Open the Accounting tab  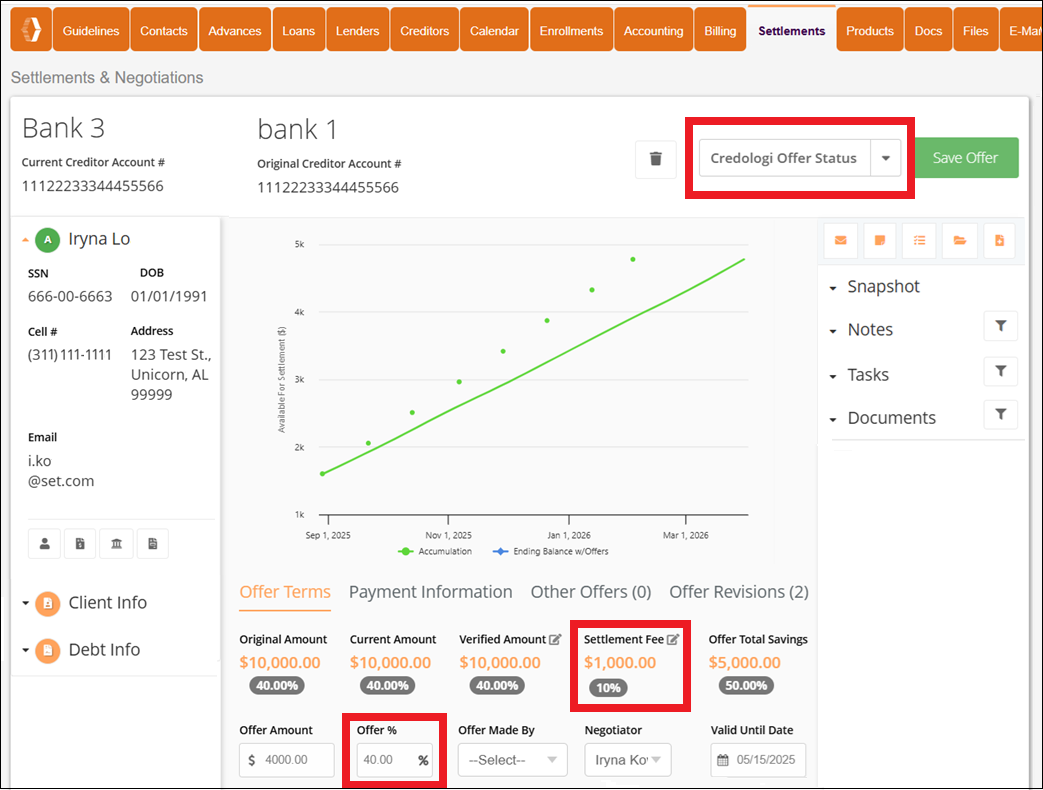(653, 30)
